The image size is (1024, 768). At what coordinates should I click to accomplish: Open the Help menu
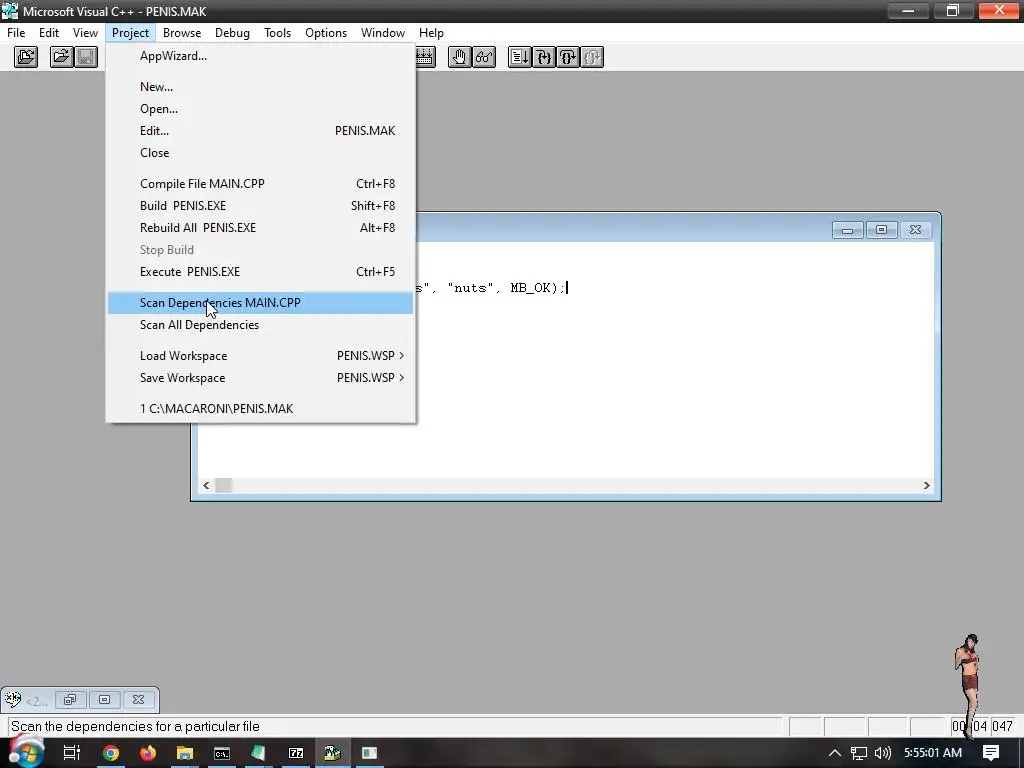tap(431, 33)
